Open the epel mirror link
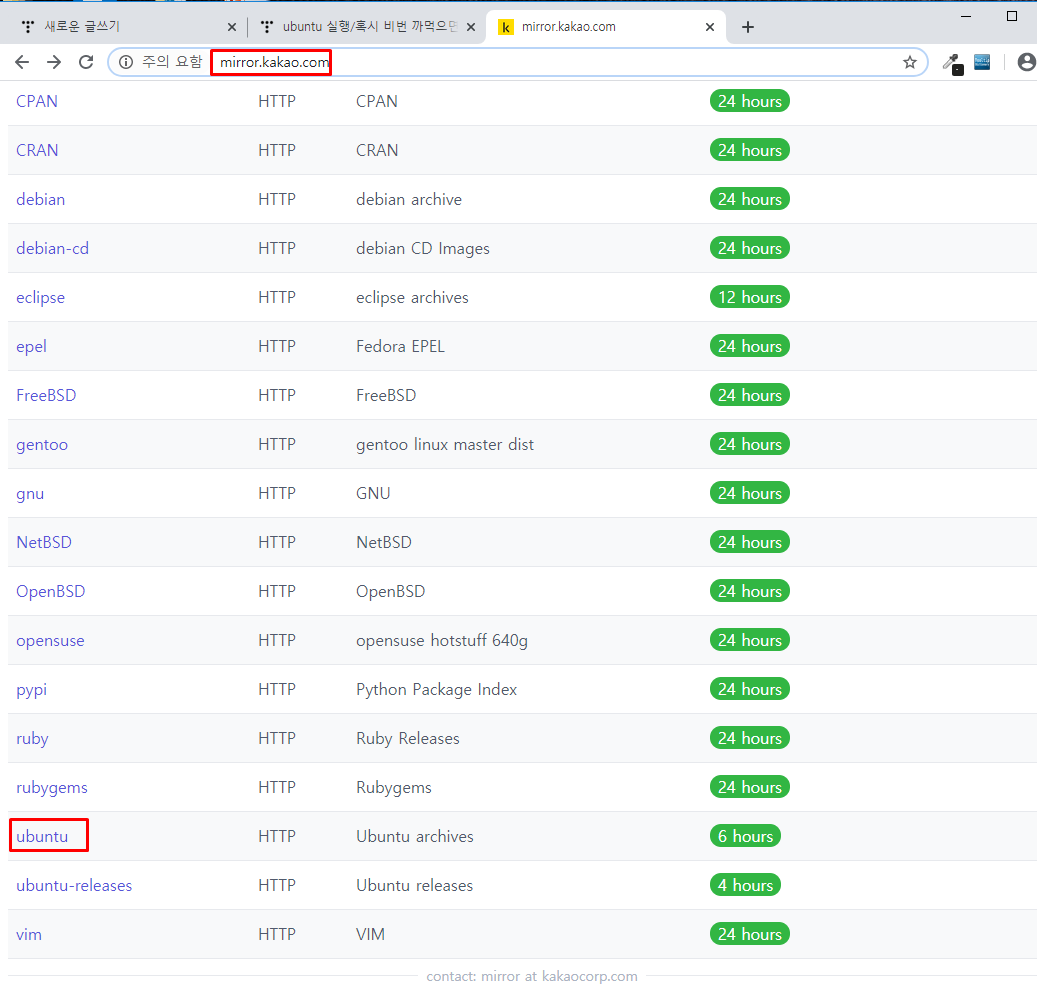 click(31, 347)
